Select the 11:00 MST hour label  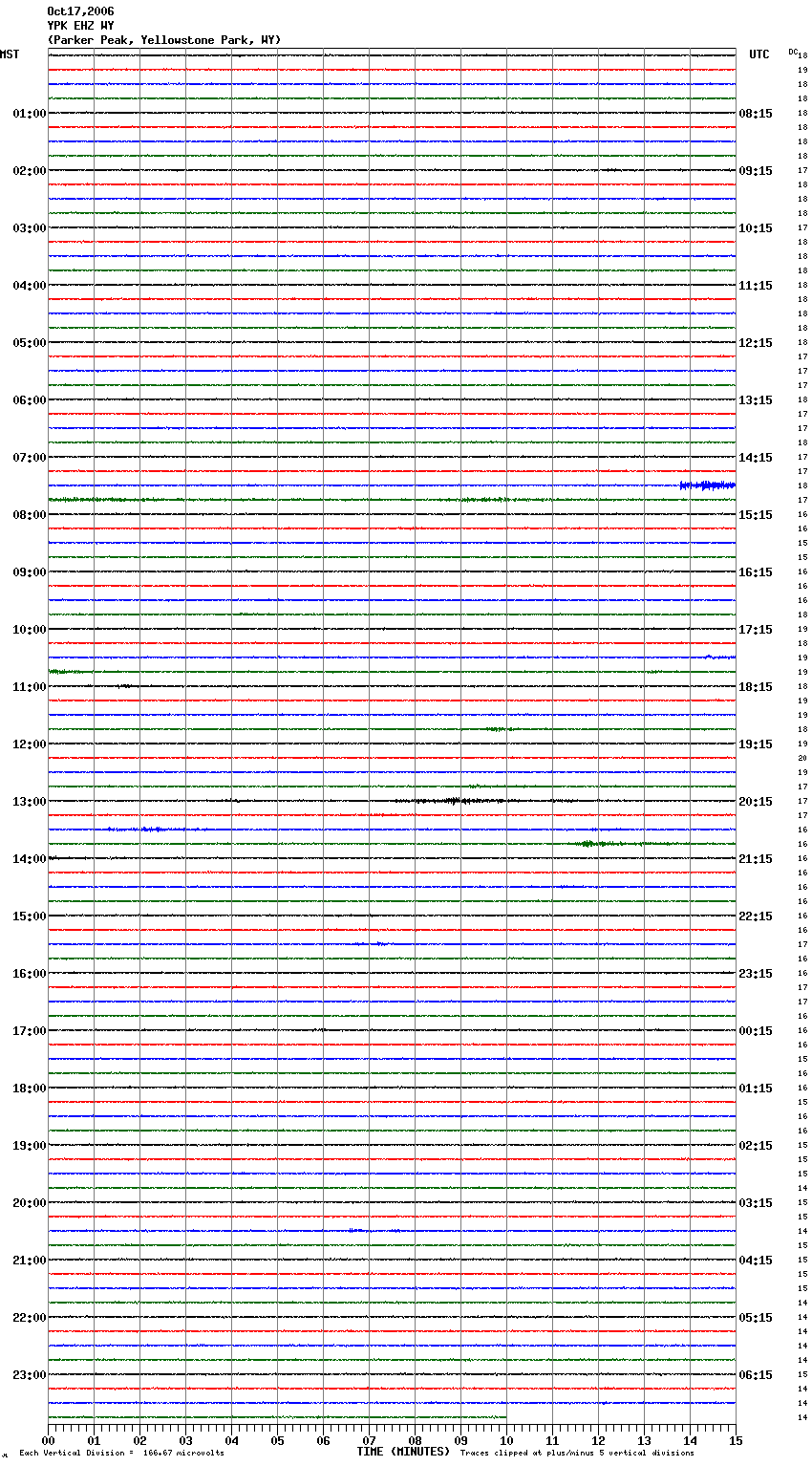click(30, 687)
